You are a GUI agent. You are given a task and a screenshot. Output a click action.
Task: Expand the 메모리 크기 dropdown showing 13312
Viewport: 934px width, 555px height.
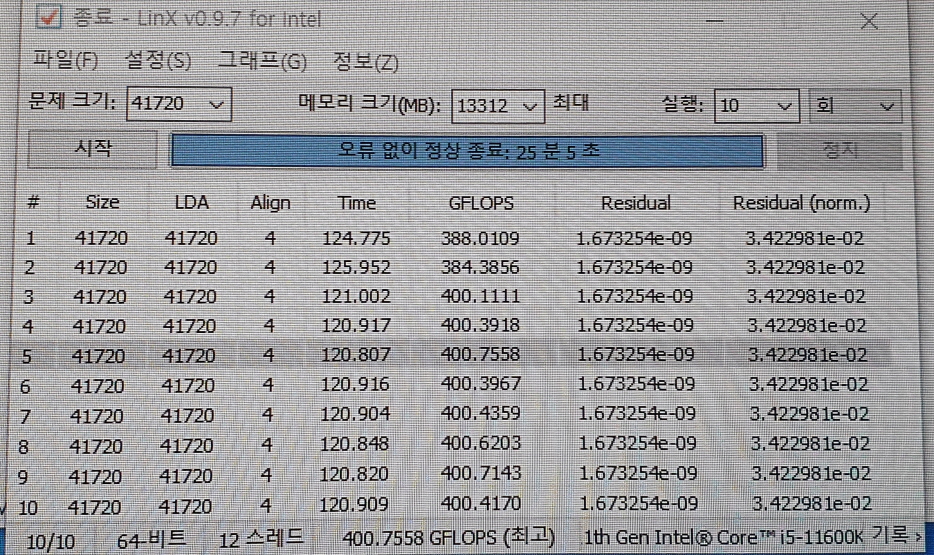pyautogui.click(x=529, y=104)
